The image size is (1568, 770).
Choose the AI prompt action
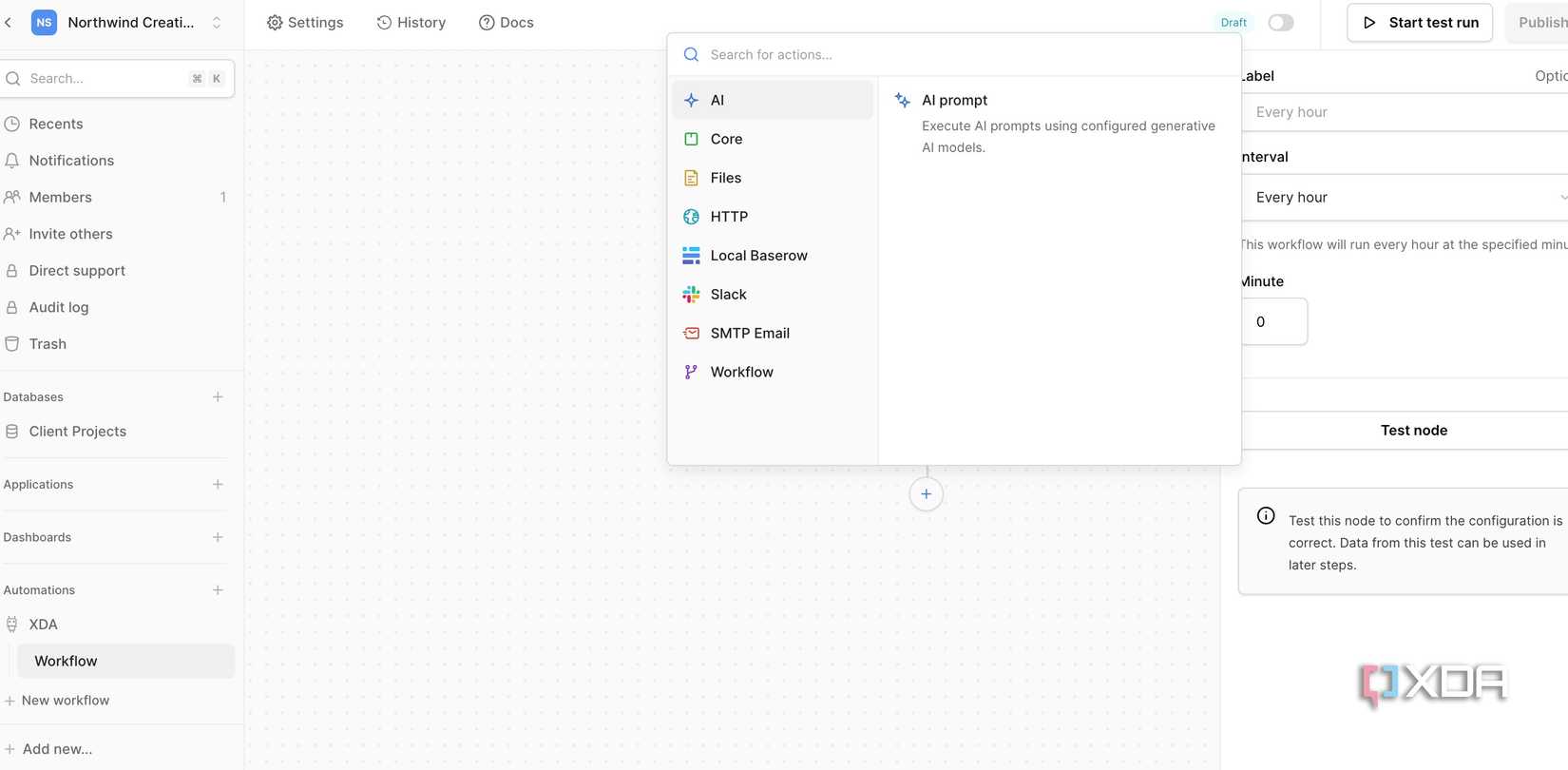click(1059, 123)
